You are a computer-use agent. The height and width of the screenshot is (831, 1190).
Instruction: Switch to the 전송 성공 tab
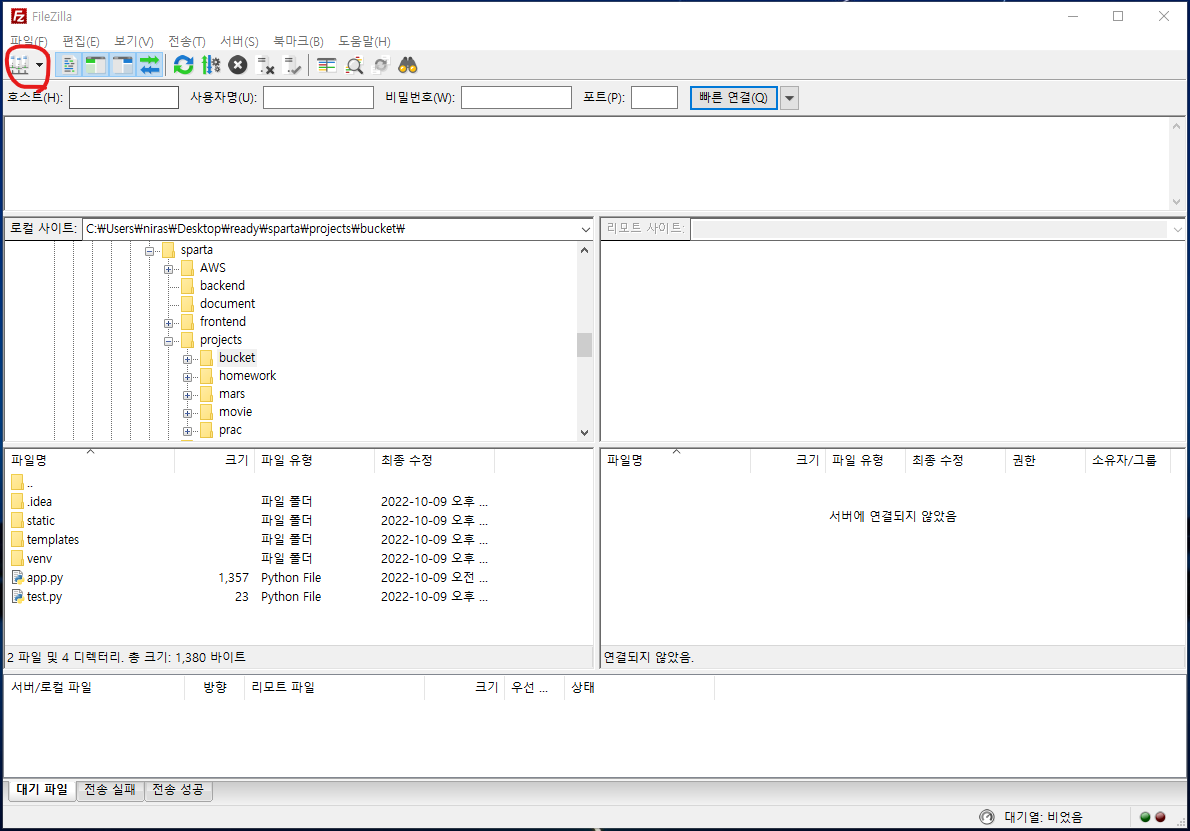coord(178,789)
